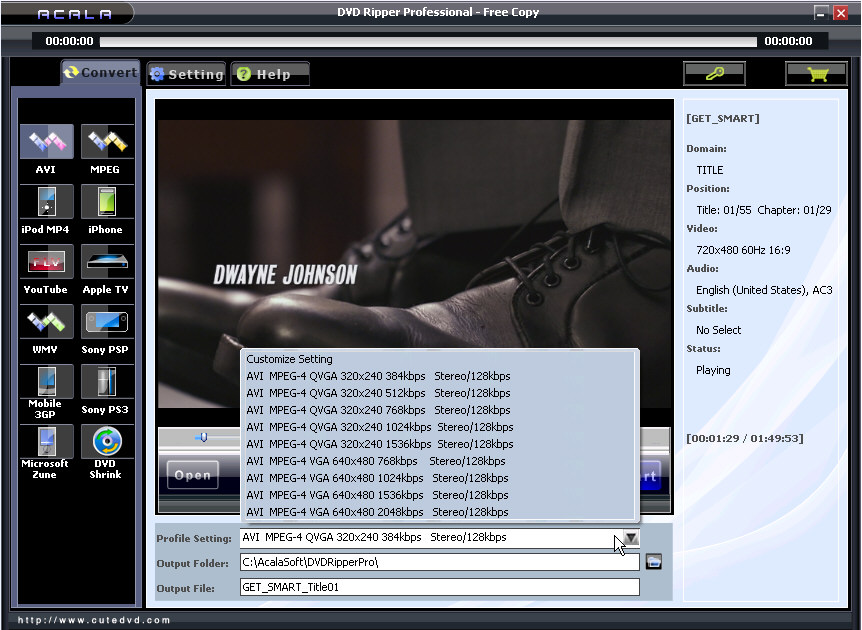Collapse the Profile Setting dropdown arrow
This screenshot has height=630, width=862.
[x=631, y=538]
